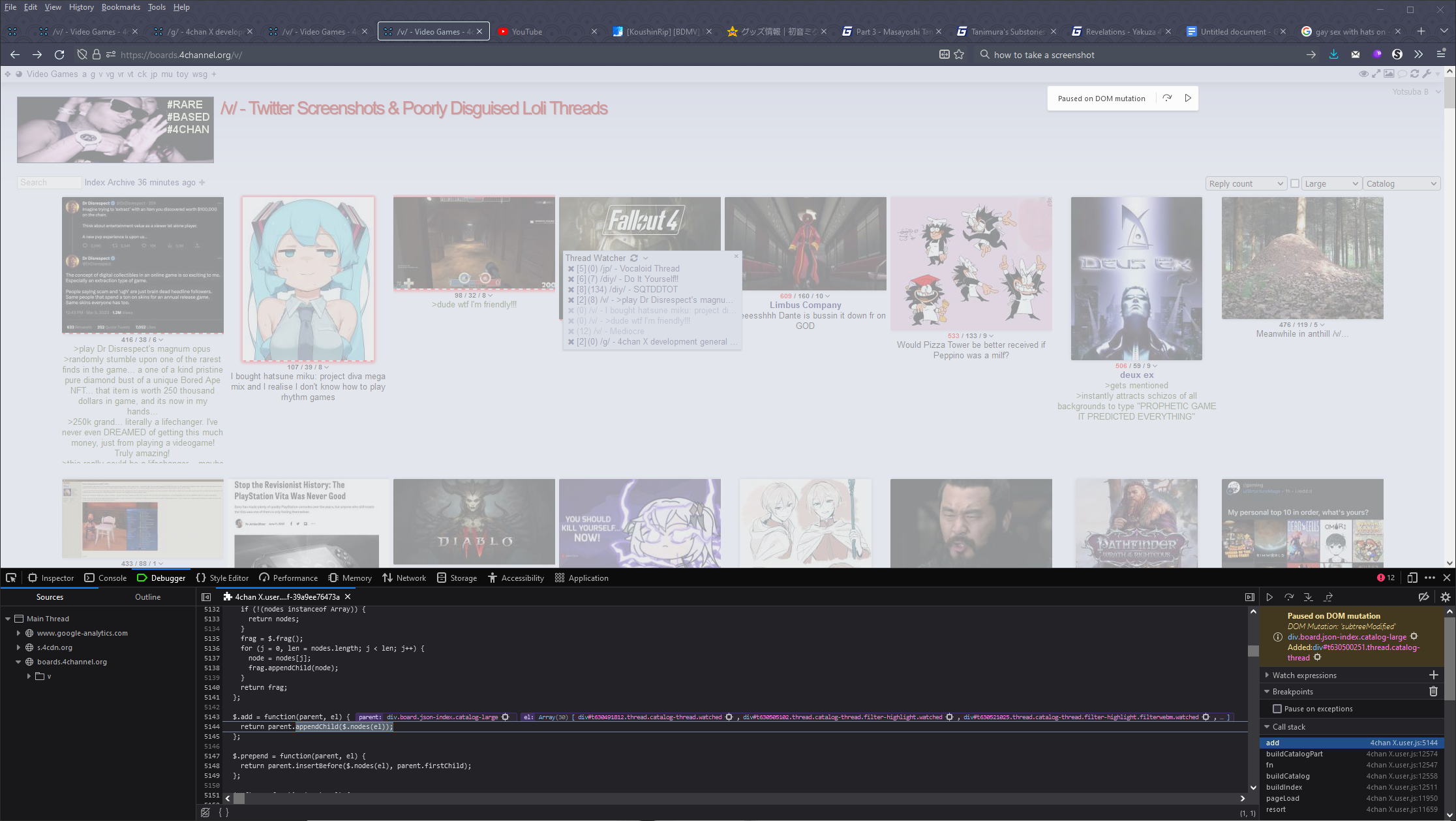The height and width of the screenshot is (821, 1456).
Task: Collapse the Watch expressions section
Action: tap(1267, 675)
